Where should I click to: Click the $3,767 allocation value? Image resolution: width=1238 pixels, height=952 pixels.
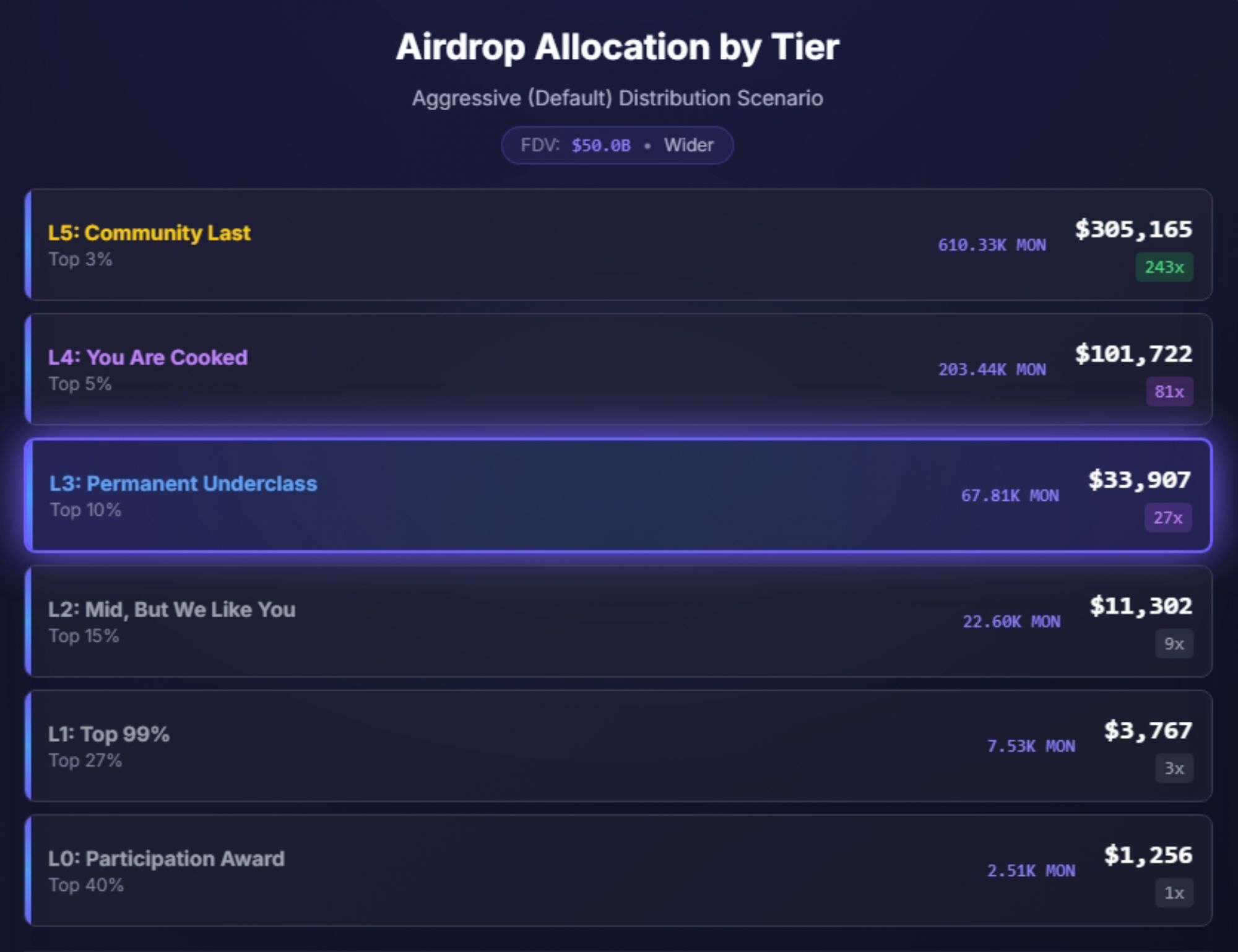pos(1148,730)
